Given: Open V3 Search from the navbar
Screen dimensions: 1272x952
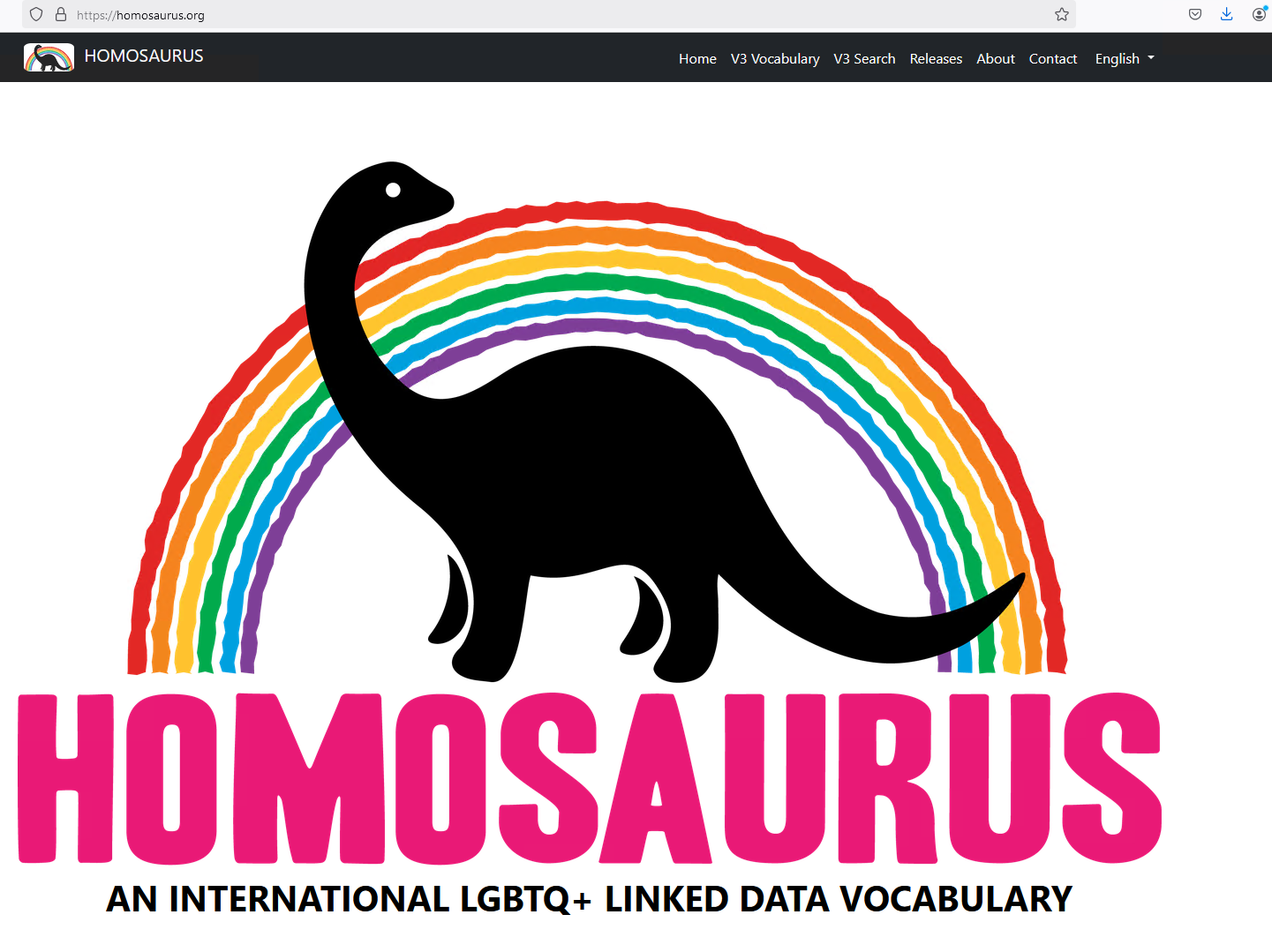Looking at the screenshot, I should point(864,58).
